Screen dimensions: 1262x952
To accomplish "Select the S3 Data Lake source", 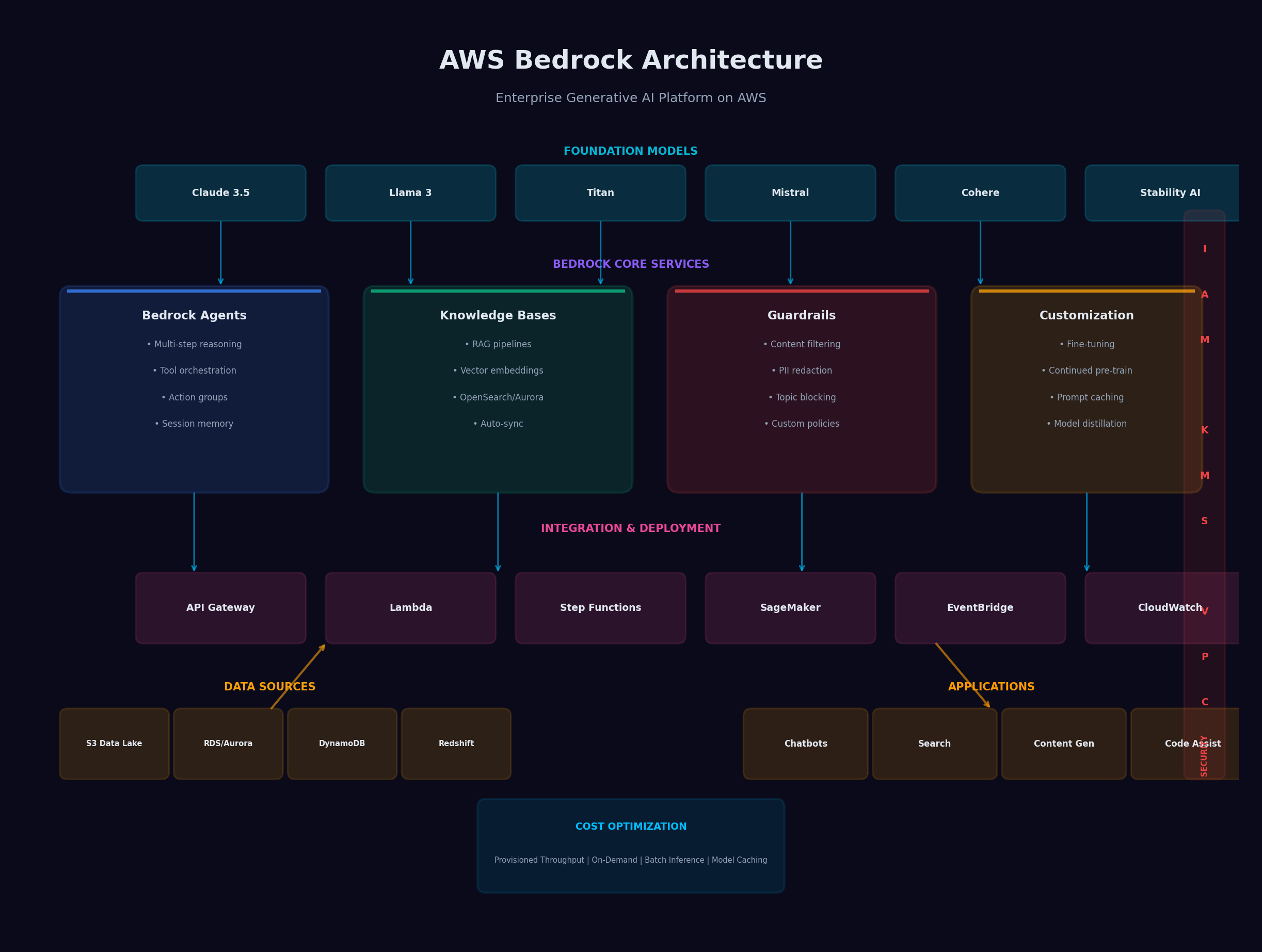I will tap(114, 743).
